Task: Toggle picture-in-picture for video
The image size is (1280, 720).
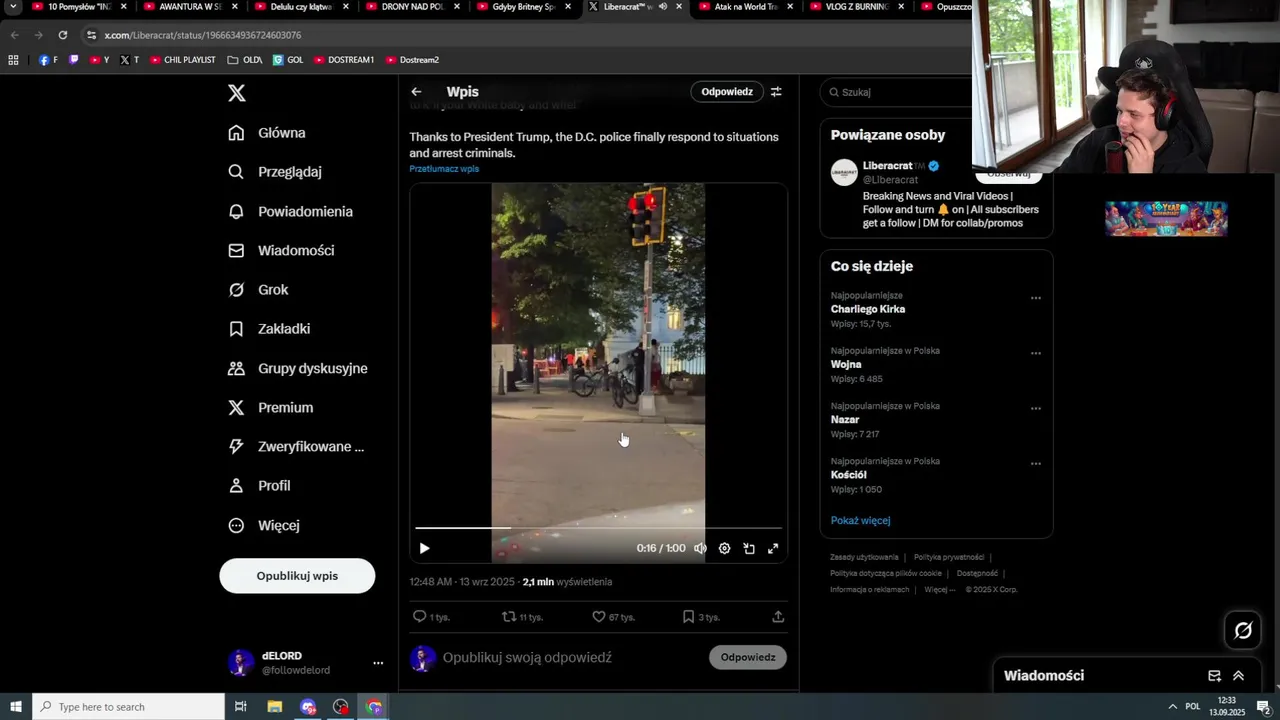Action: [x=749, y=548]
